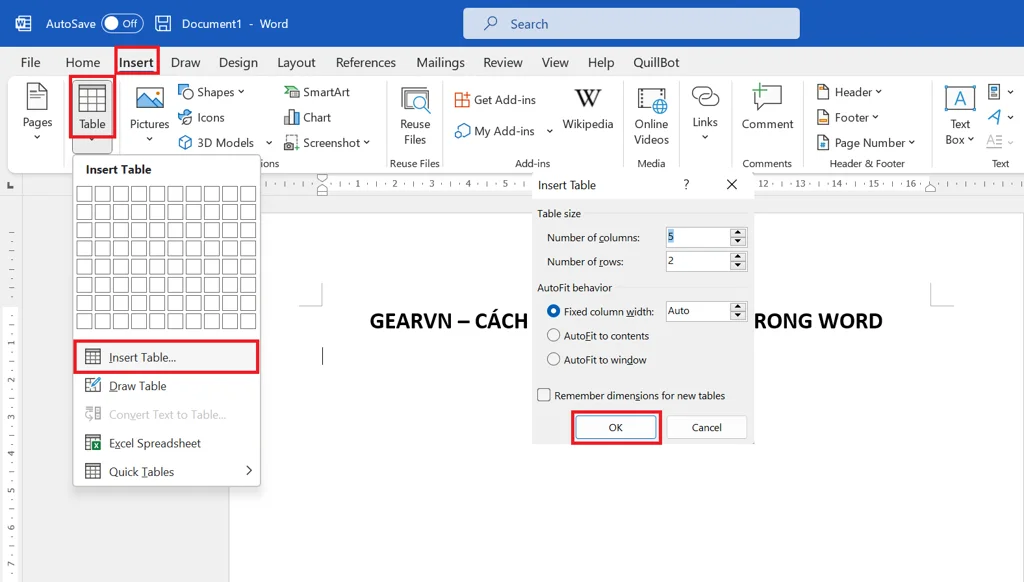Insert a Header
Image resolution: width=1024 pixels, height=582 pixels.
849,92
